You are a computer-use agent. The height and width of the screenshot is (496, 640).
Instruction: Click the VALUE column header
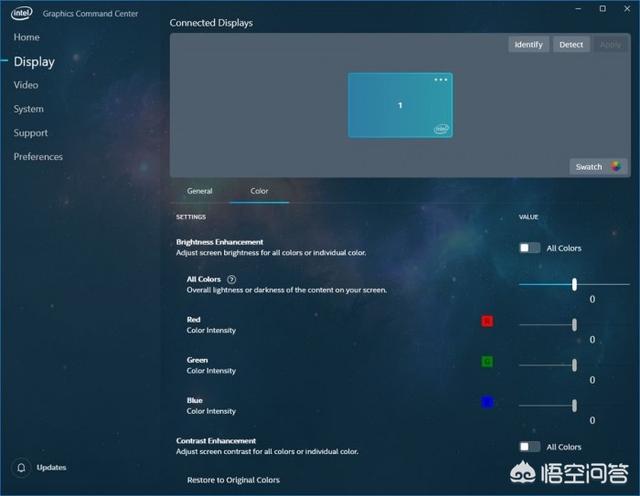tap(529, 217)
